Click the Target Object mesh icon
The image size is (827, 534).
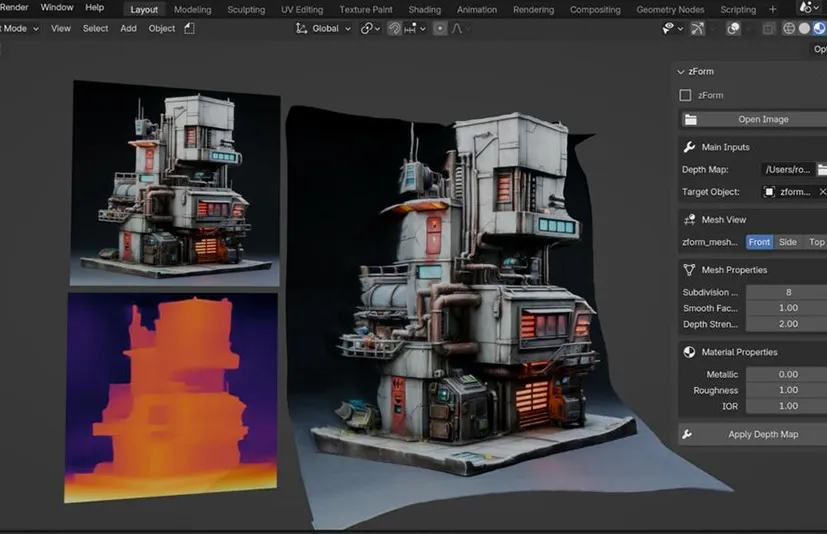769,192
